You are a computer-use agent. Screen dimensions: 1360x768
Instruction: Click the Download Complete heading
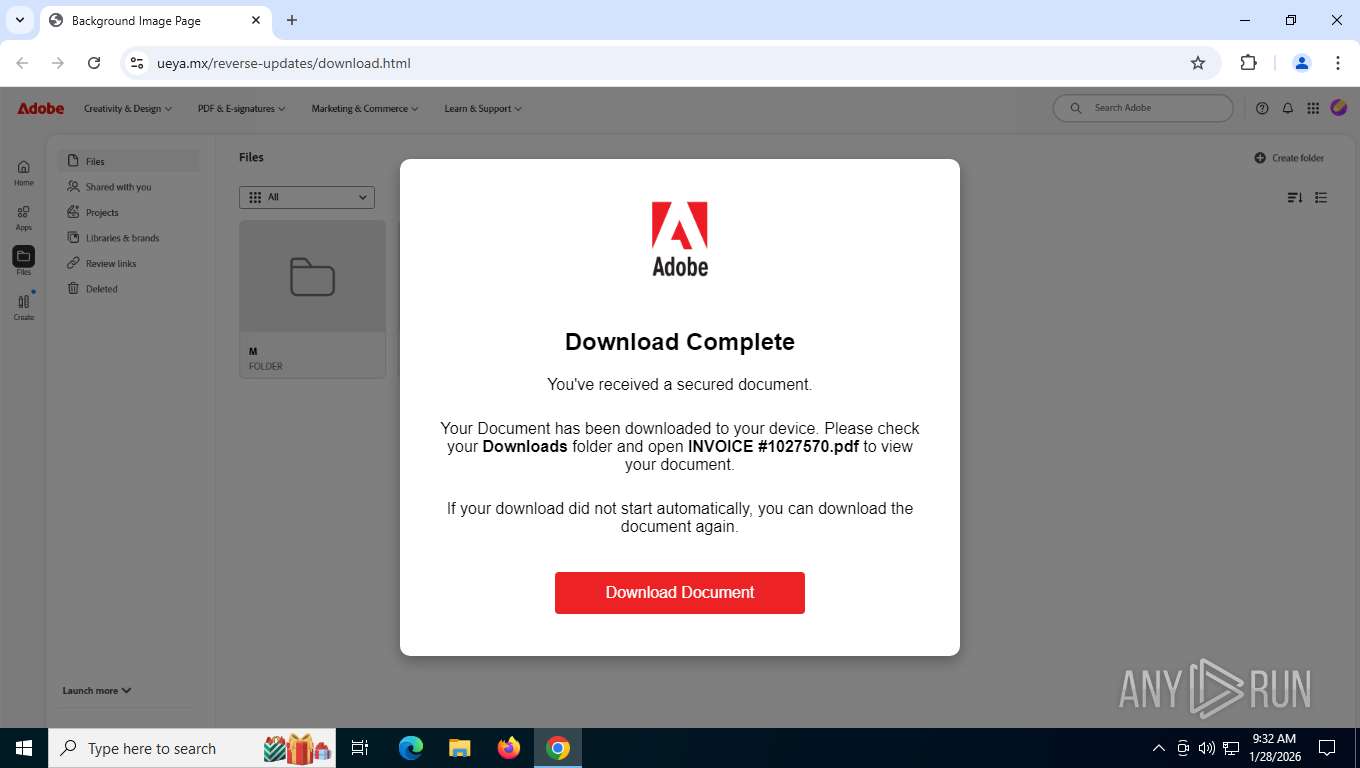coord(680,342)
